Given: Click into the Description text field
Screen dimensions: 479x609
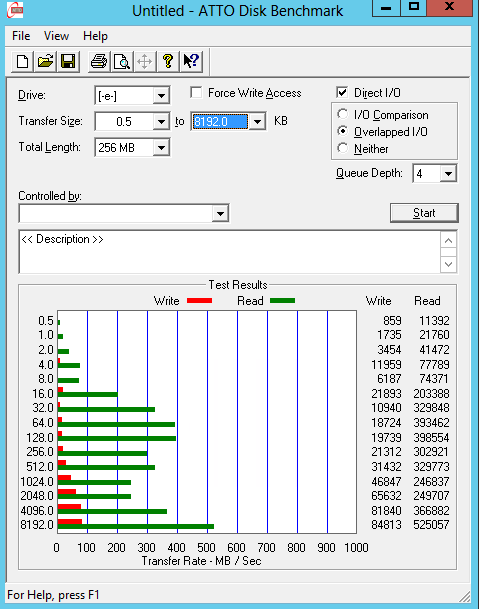Looking at the screenshot, I should [230, 252].
